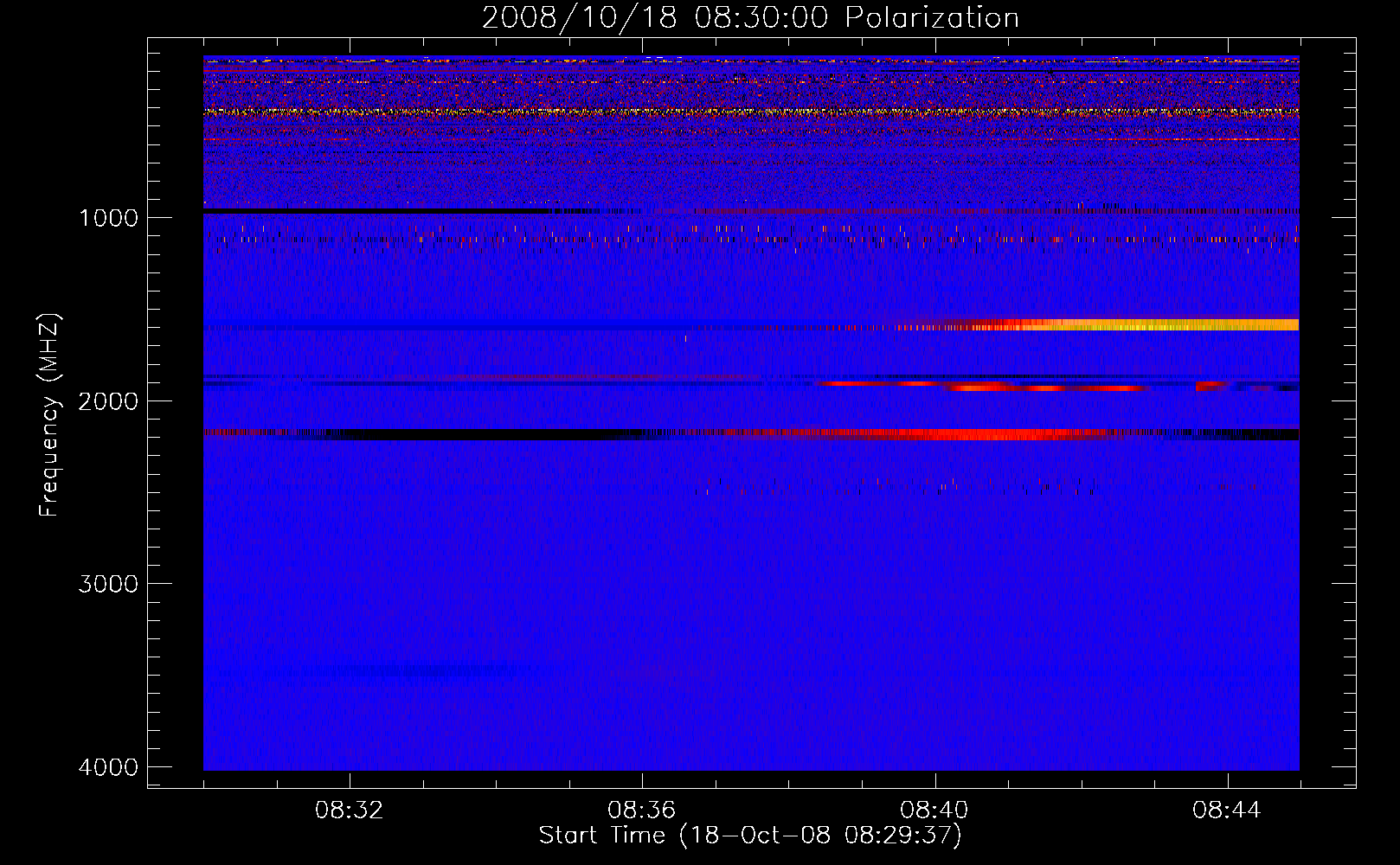Click the 08:44 time tick label

tap(1227, 811)
